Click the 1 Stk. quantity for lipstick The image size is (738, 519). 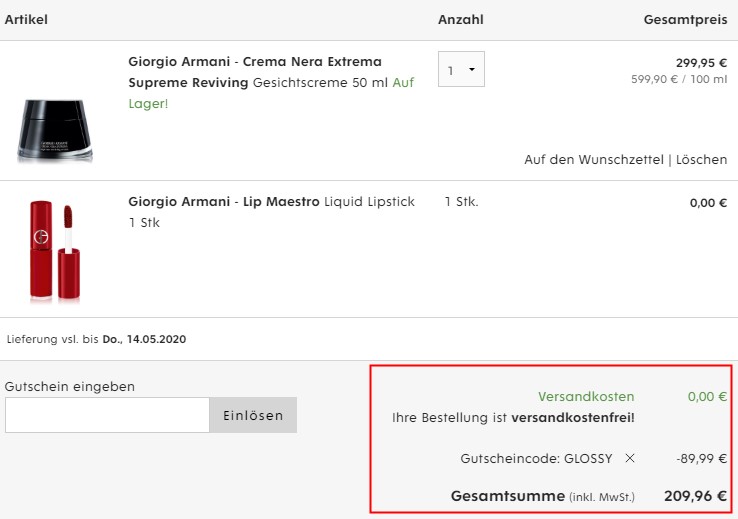tap(461, 202)
